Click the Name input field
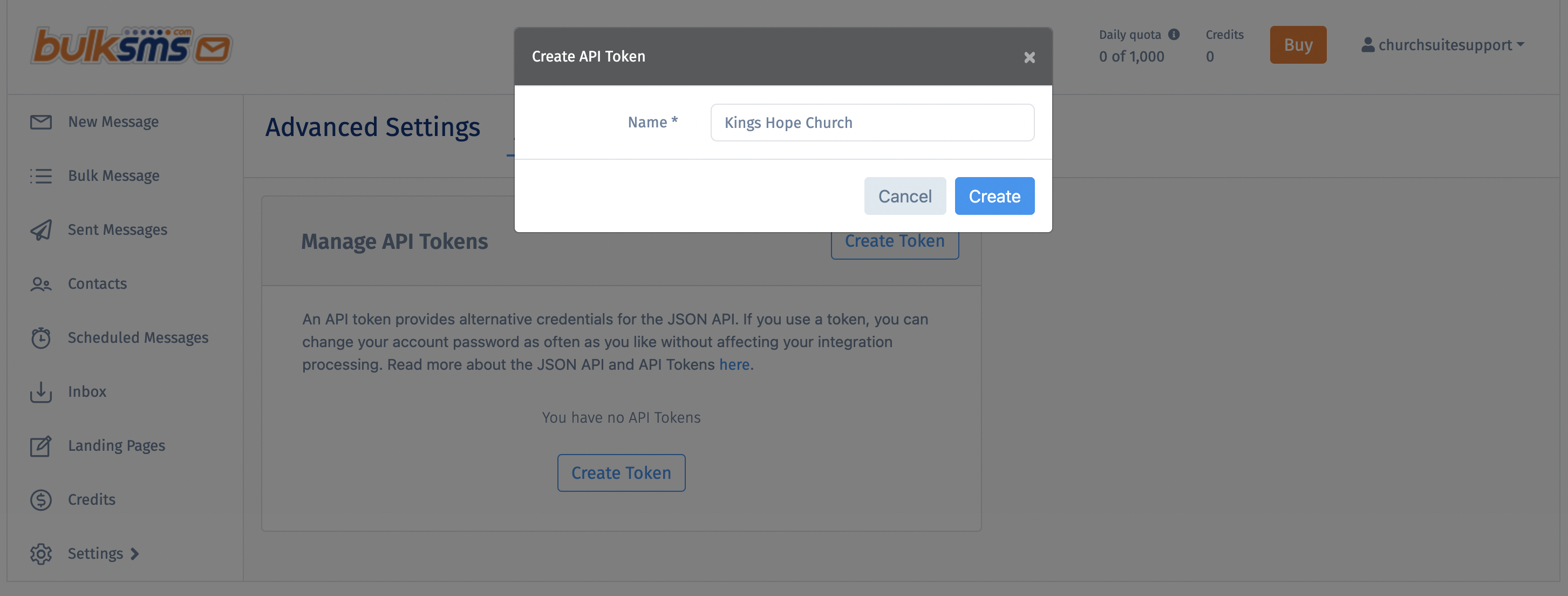This screenshot has height=596, width=1568. click(872, 123)
